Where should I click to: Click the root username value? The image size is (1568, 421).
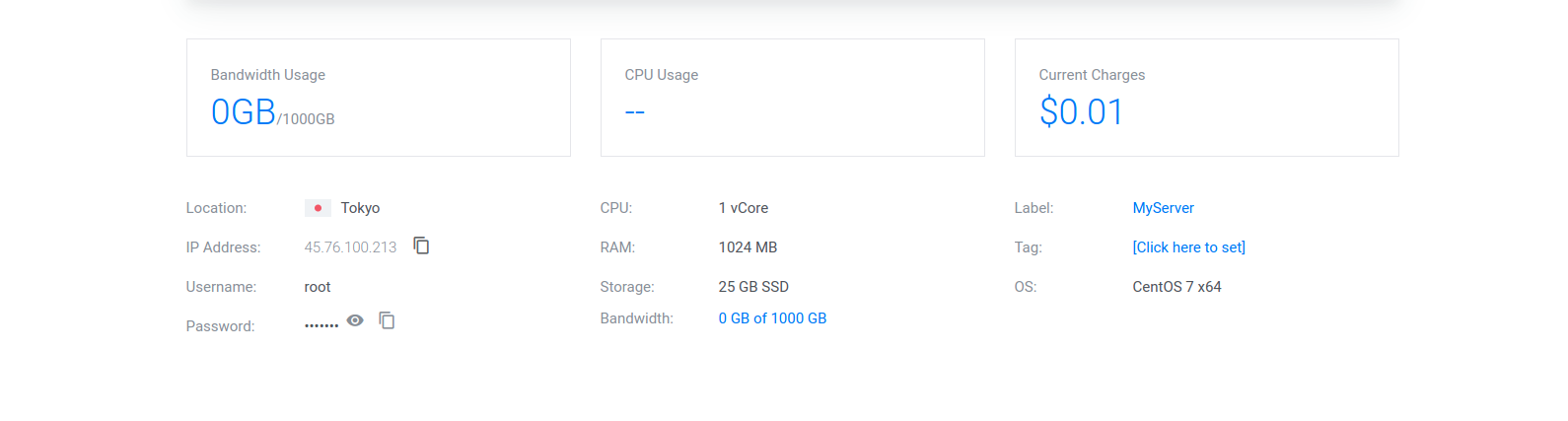point(318,287)
